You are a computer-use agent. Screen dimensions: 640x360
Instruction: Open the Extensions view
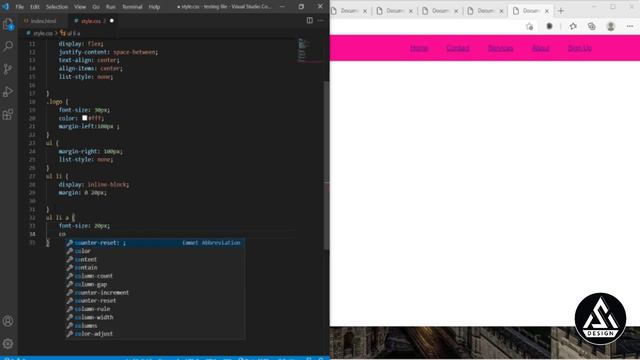(x=8, y=115)
